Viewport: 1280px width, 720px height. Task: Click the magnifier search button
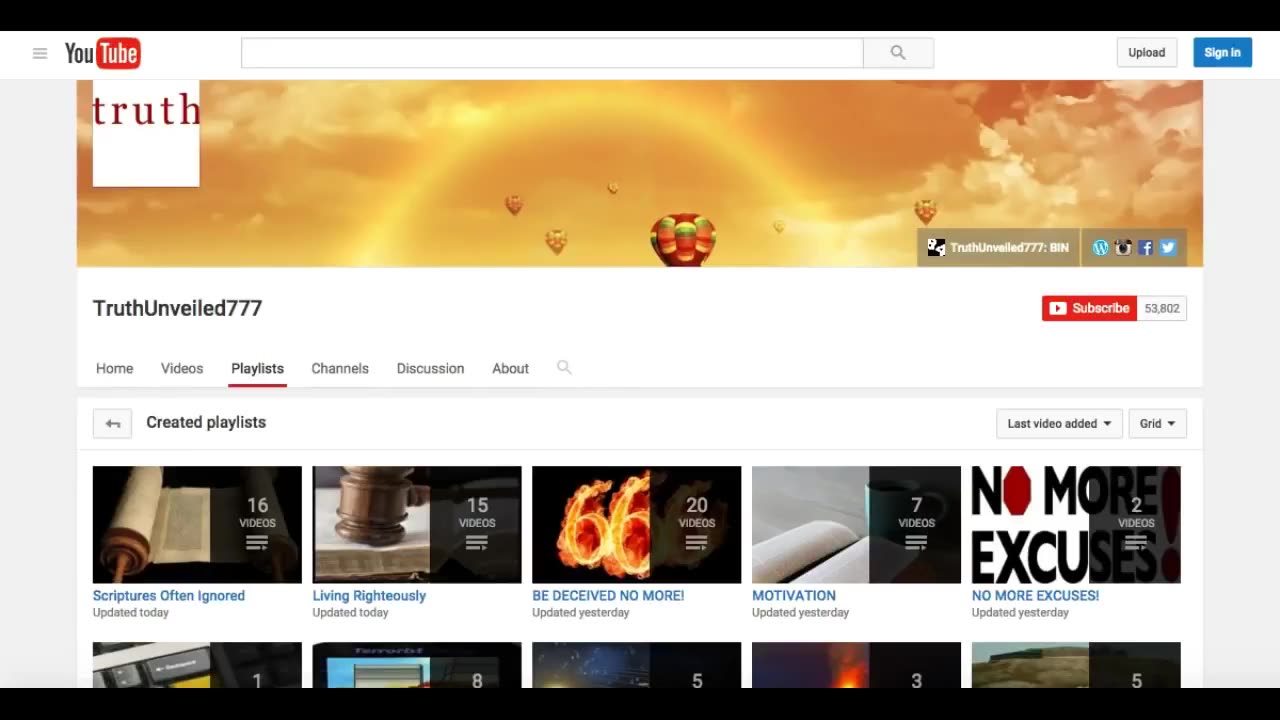[x=898, y=53]
